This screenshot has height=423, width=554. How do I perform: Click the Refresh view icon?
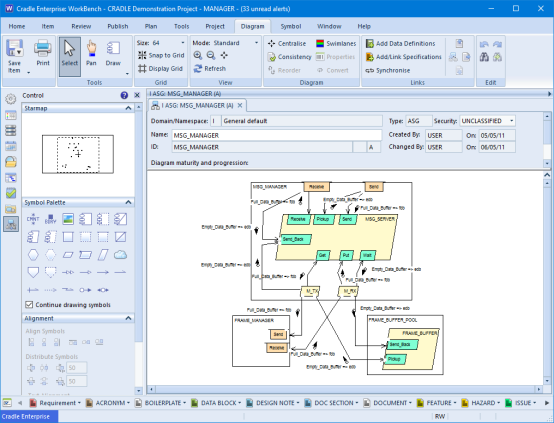tap(210, 69)
